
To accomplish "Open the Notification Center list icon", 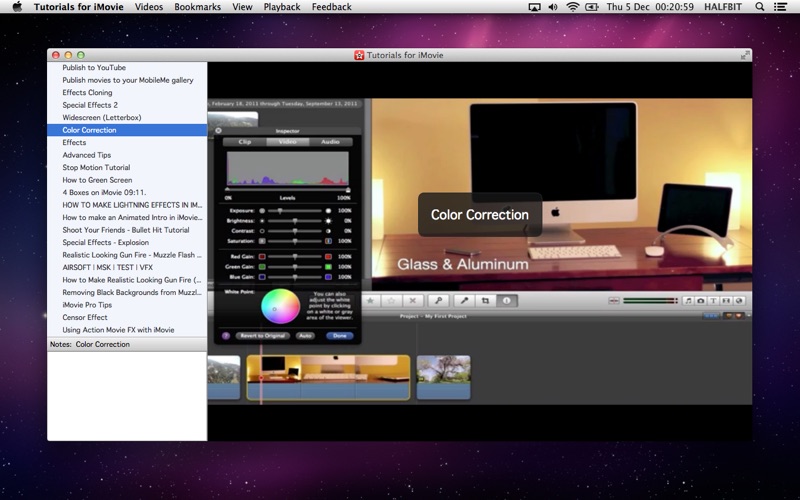I will (x=780, y=7).
